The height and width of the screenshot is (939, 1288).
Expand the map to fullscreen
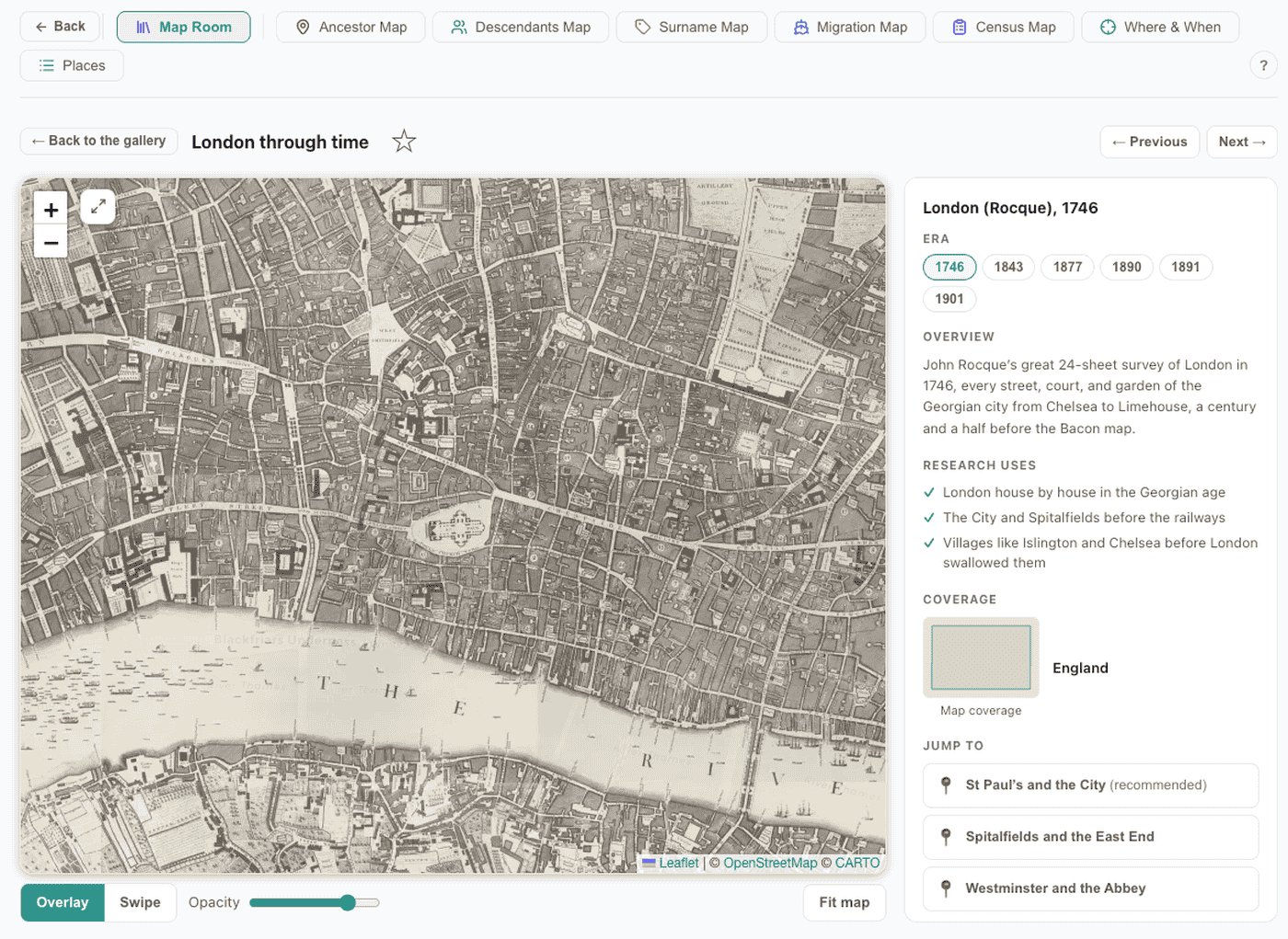pyautogui.click(x=98, y=207)
